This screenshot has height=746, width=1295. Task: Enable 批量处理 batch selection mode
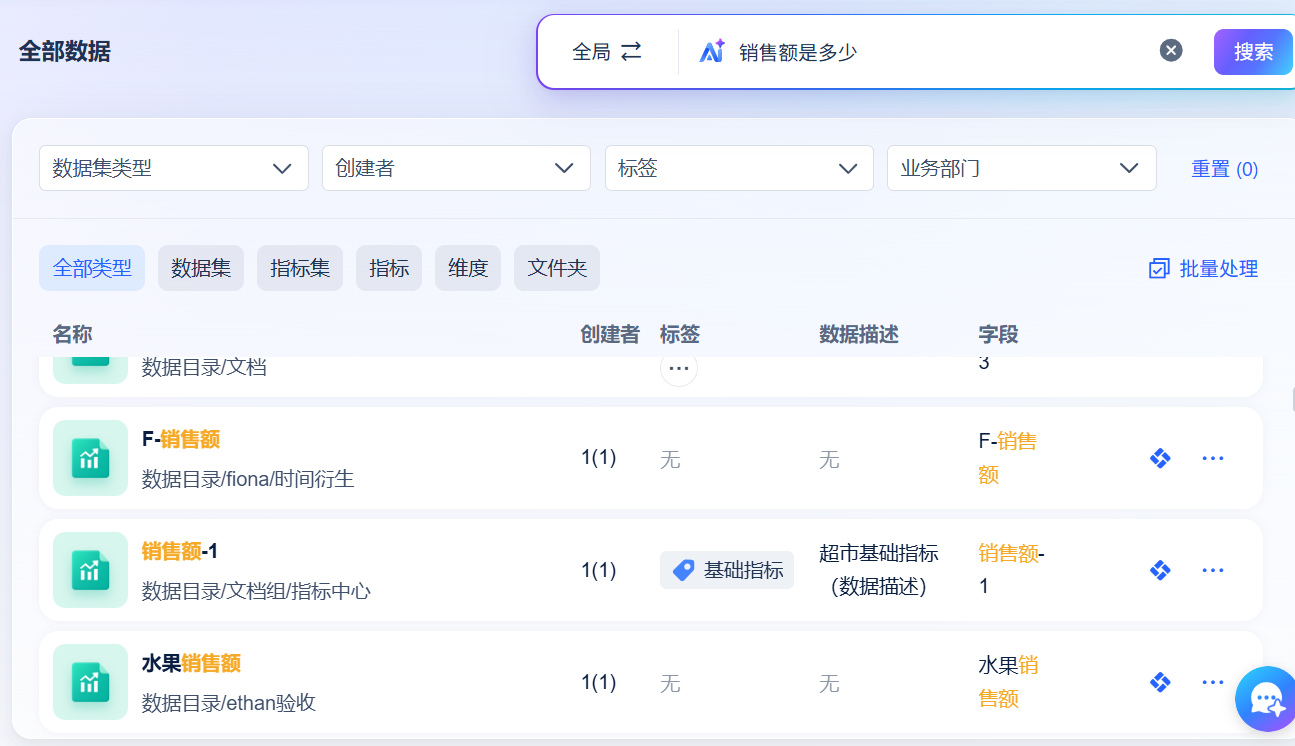(1203, 269)
